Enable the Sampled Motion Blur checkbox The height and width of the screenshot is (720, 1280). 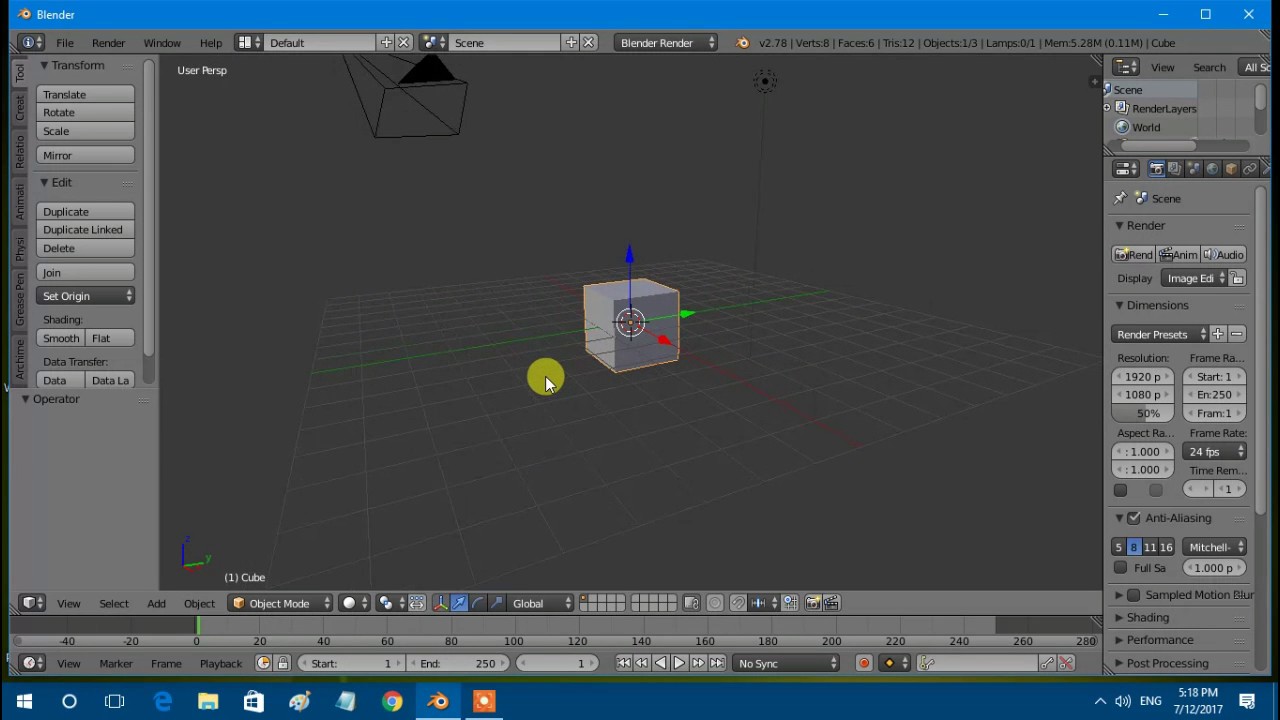(x=1134, y=595)
